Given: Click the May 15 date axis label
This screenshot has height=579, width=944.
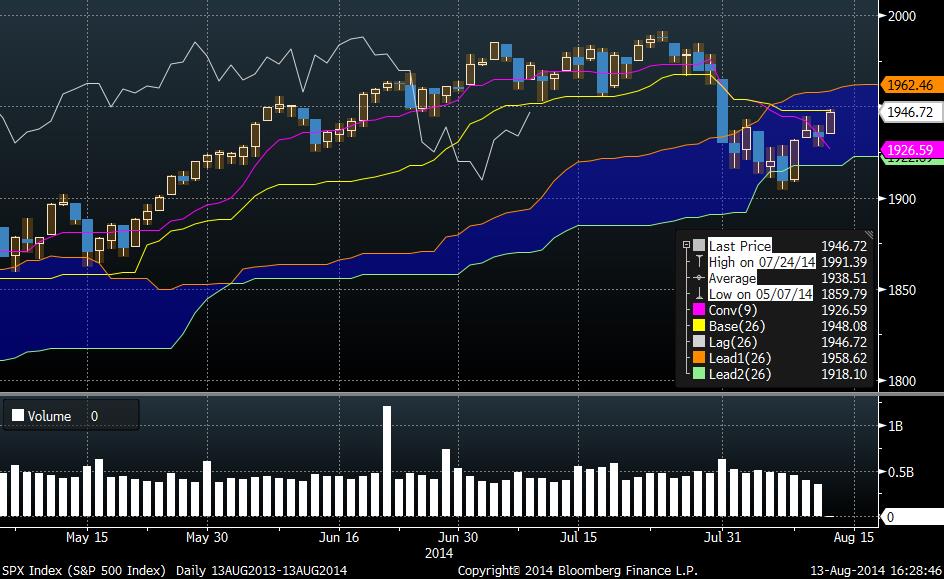Looking at the screenshot, I should [87, 537].
